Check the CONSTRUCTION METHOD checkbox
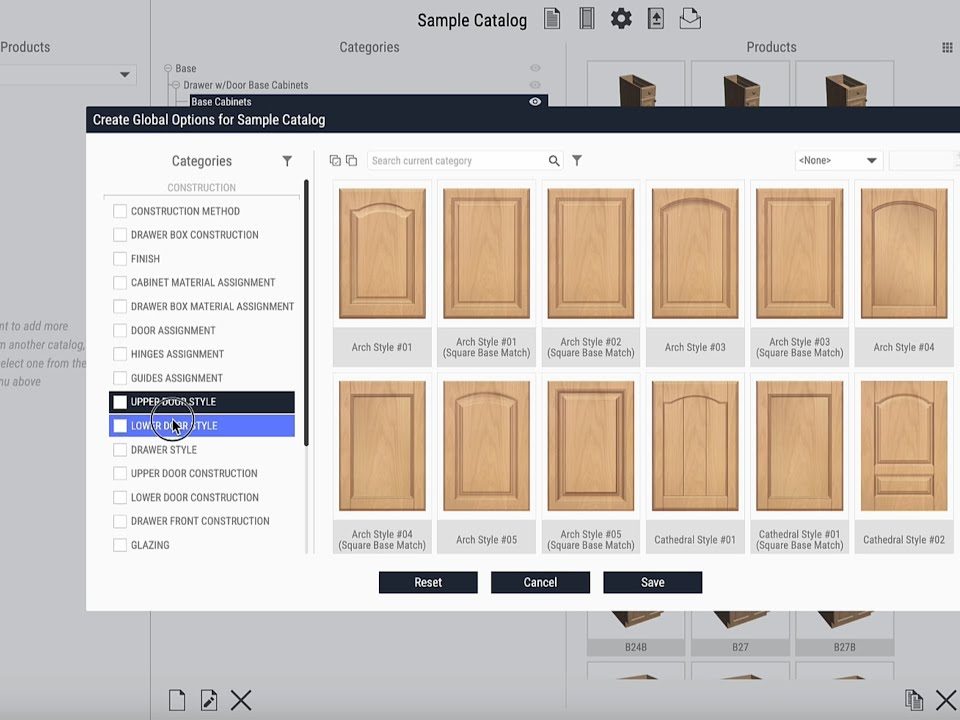960x720 pixels. point(120,211)
